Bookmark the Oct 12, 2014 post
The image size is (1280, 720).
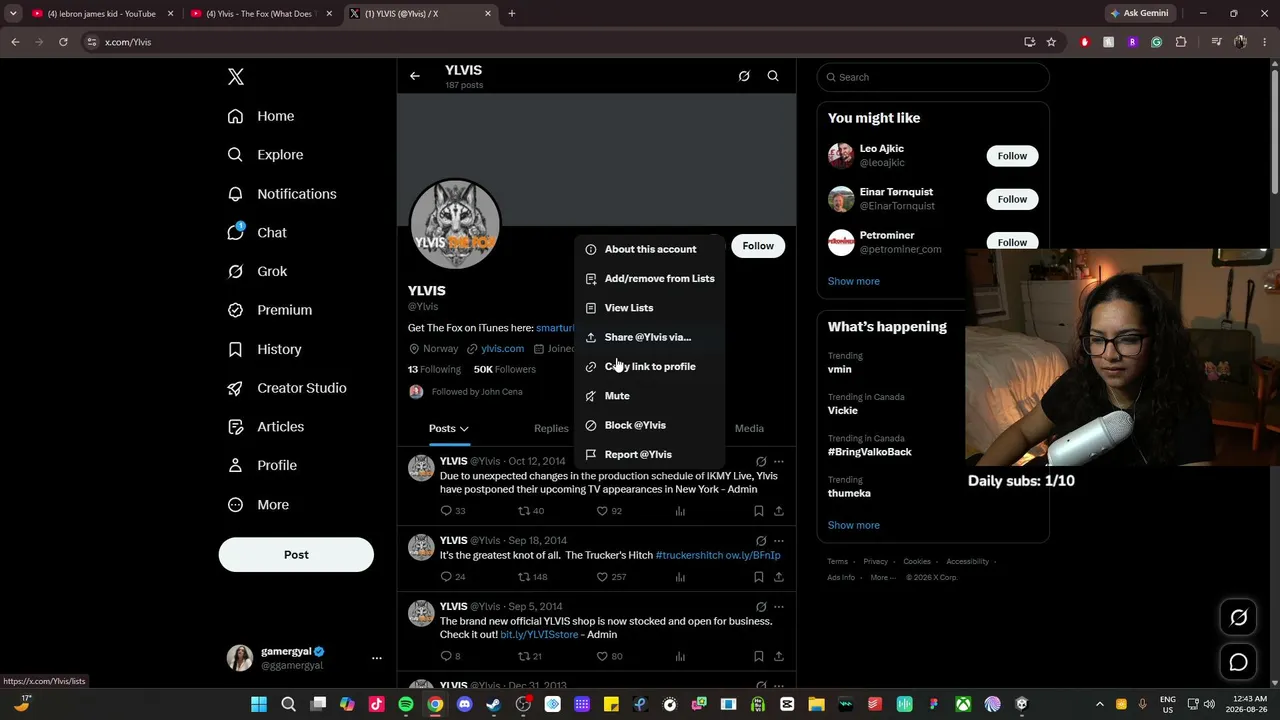click(759, 511)
